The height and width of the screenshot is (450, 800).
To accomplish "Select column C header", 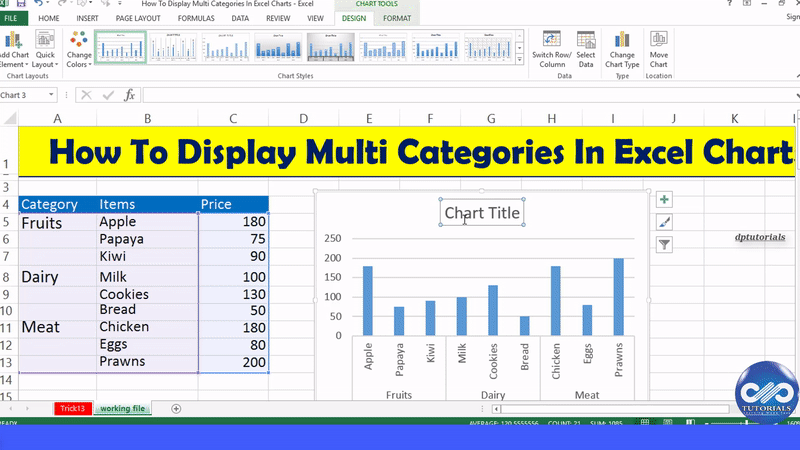I will [233, 119].
